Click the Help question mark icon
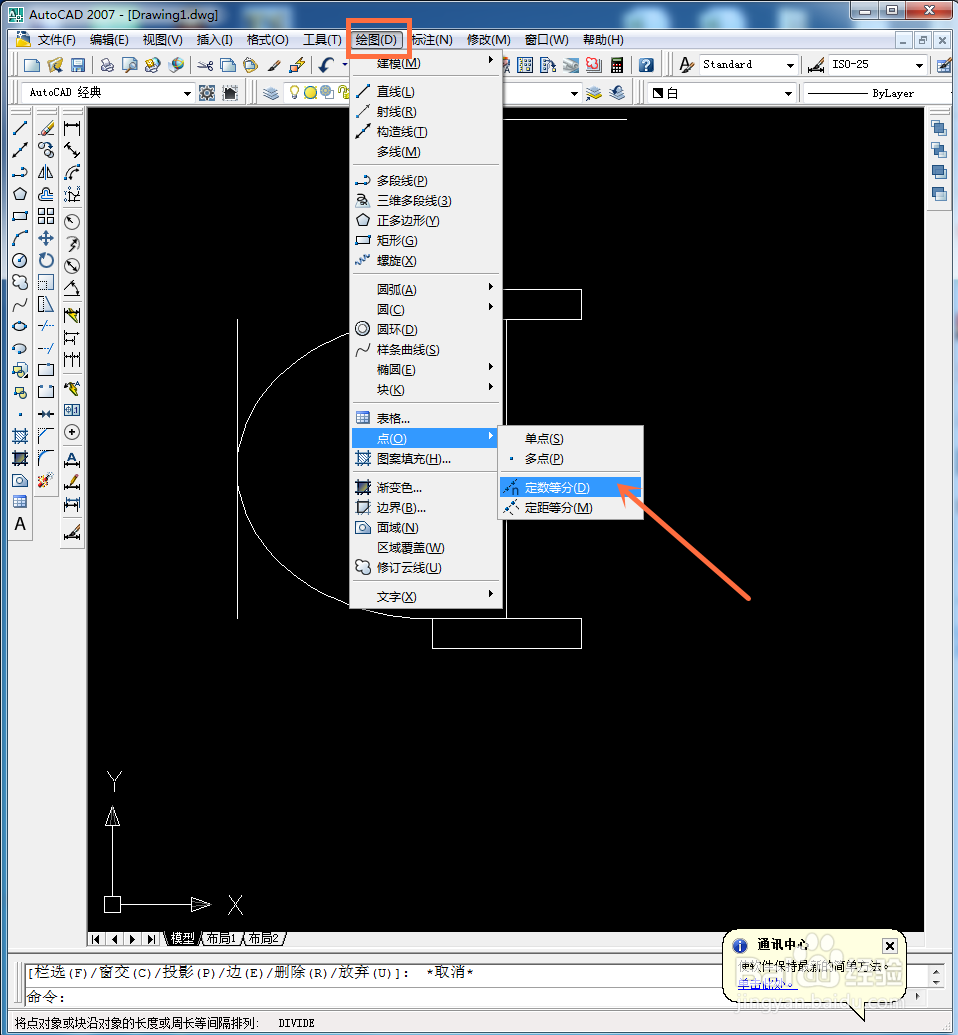This screenshot has height=1035, width=958. coord(646,65)
